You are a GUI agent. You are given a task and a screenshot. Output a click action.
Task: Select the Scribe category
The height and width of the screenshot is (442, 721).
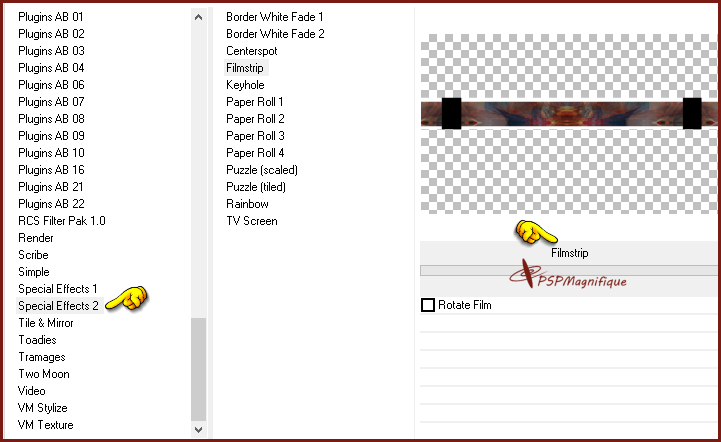(x=33, y=255)
